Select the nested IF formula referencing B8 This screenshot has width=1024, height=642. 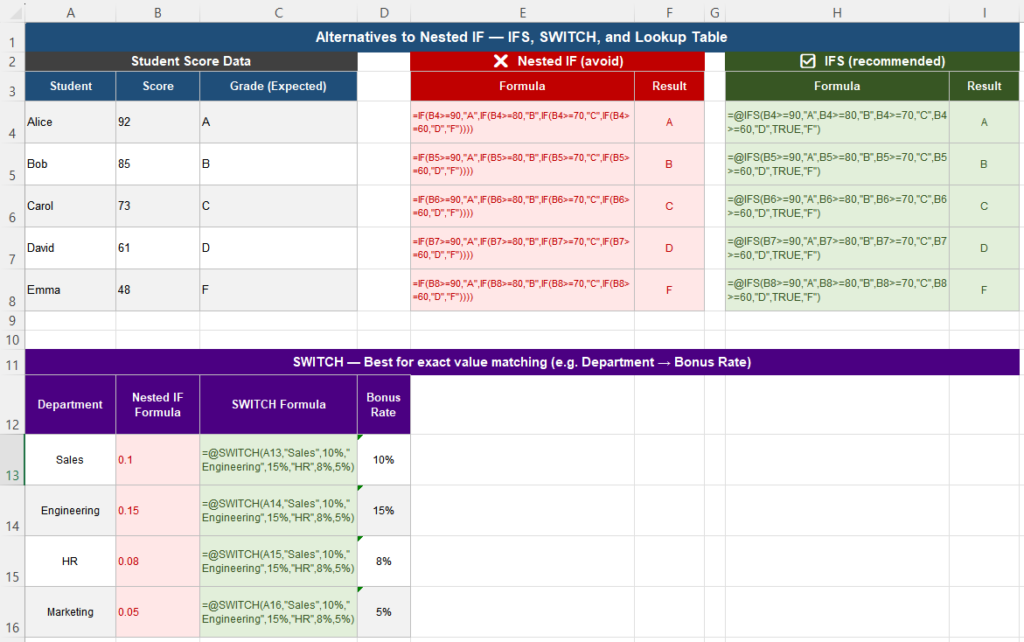[x=522, y=290]
